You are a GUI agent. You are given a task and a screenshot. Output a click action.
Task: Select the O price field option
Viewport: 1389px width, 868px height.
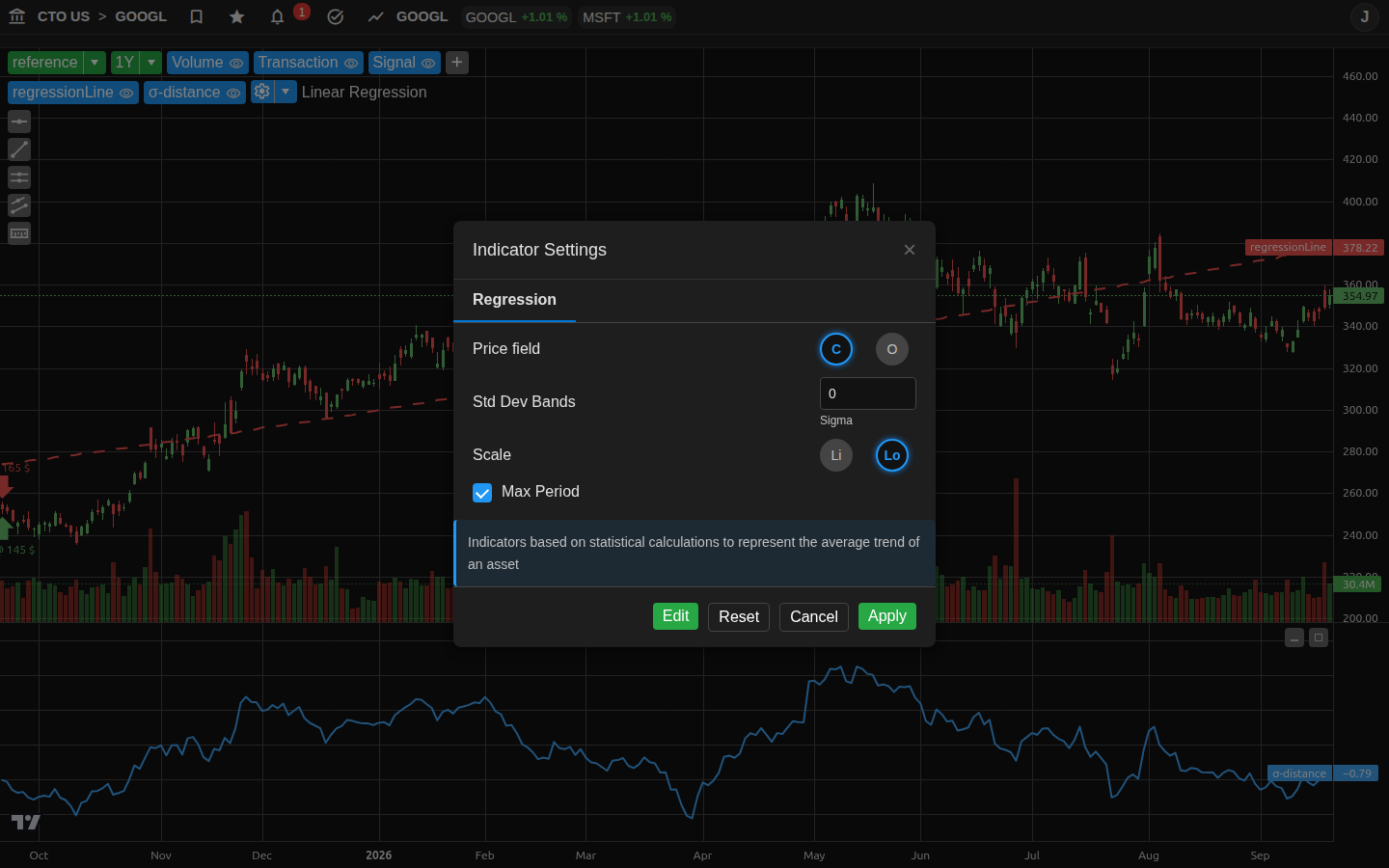click(x=892, y=349)
